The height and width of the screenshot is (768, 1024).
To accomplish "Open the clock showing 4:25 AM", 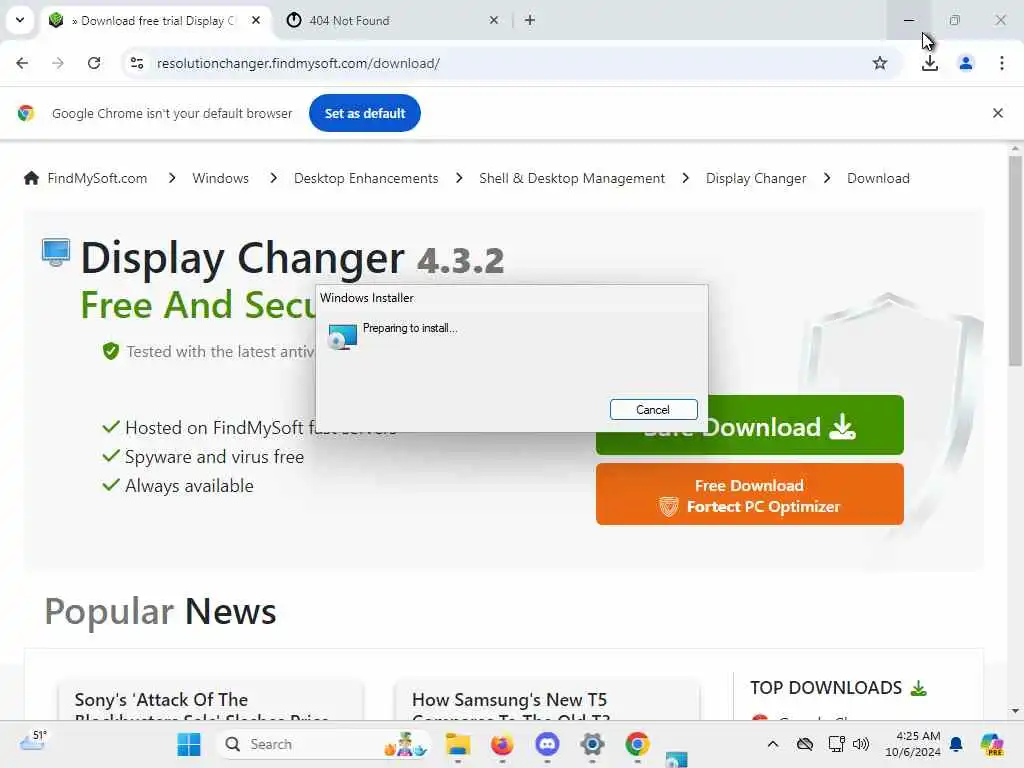I will 912,744.
